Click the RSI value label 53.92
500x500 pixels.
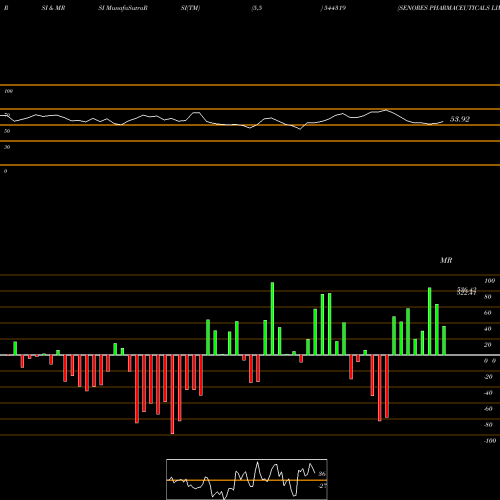click(x=460, y=119)
